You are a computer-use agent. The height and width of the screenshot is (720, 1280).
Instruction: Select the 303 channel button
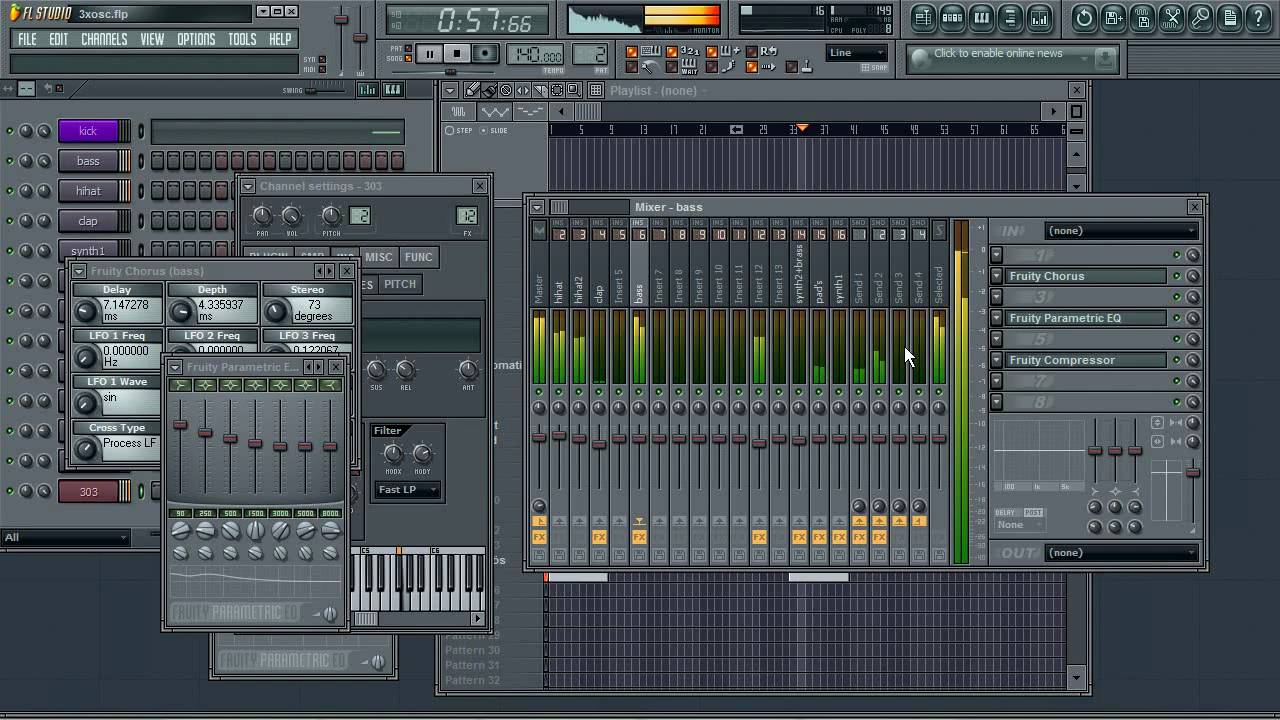point(88,491)
